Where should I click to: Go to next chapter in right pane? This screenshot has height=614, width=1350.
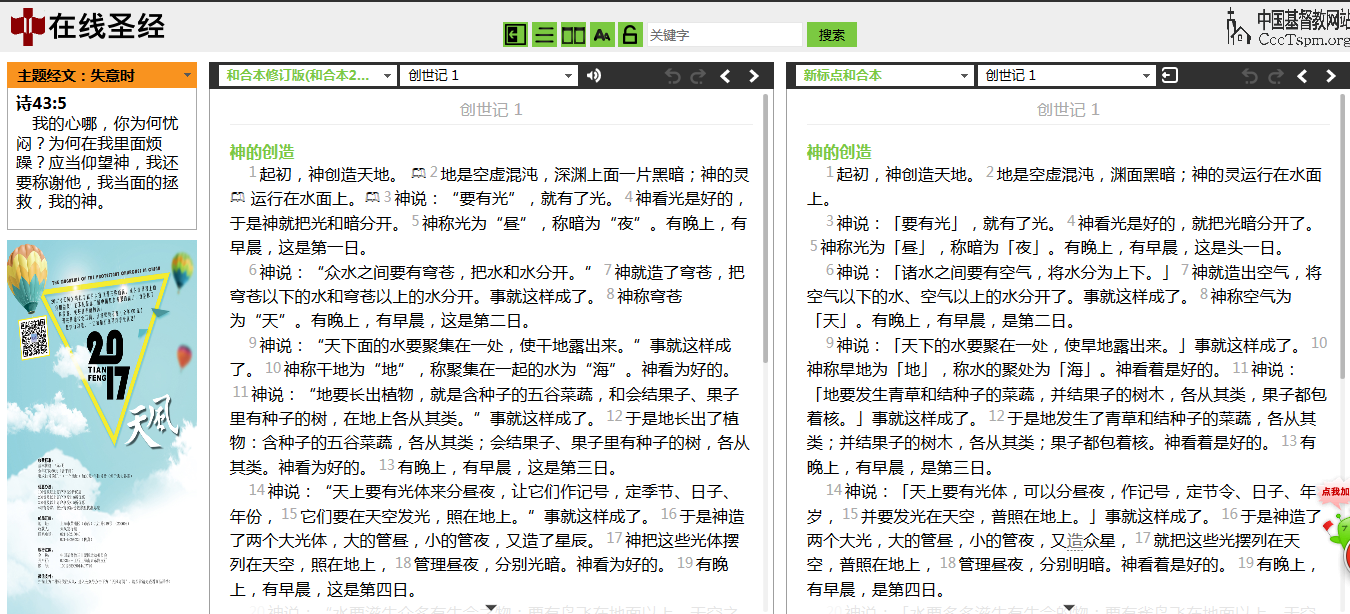point(1330,76)
